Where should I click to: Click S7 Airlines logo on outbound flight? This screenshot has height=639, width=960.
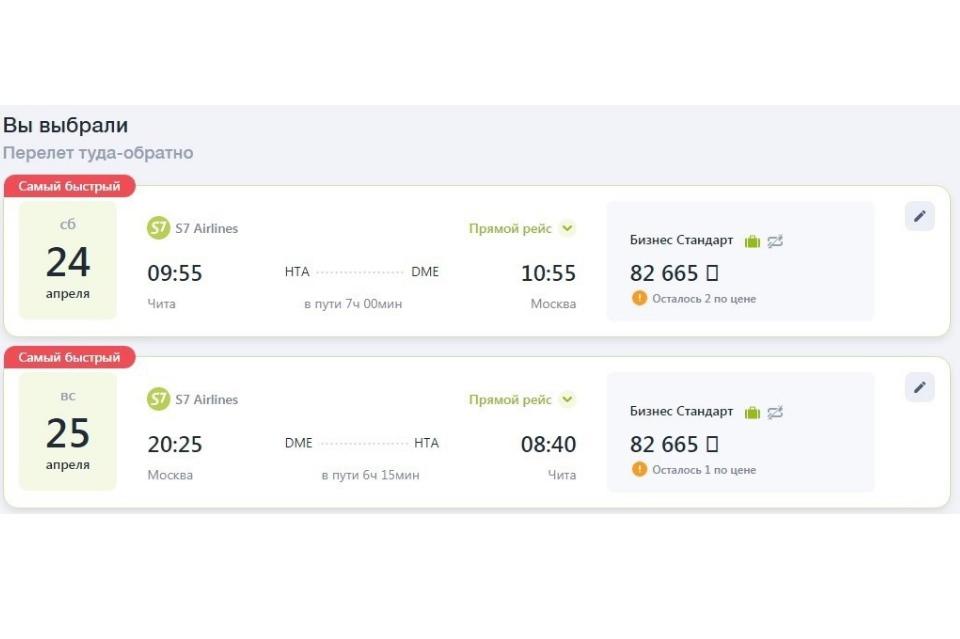coord(159,228)
